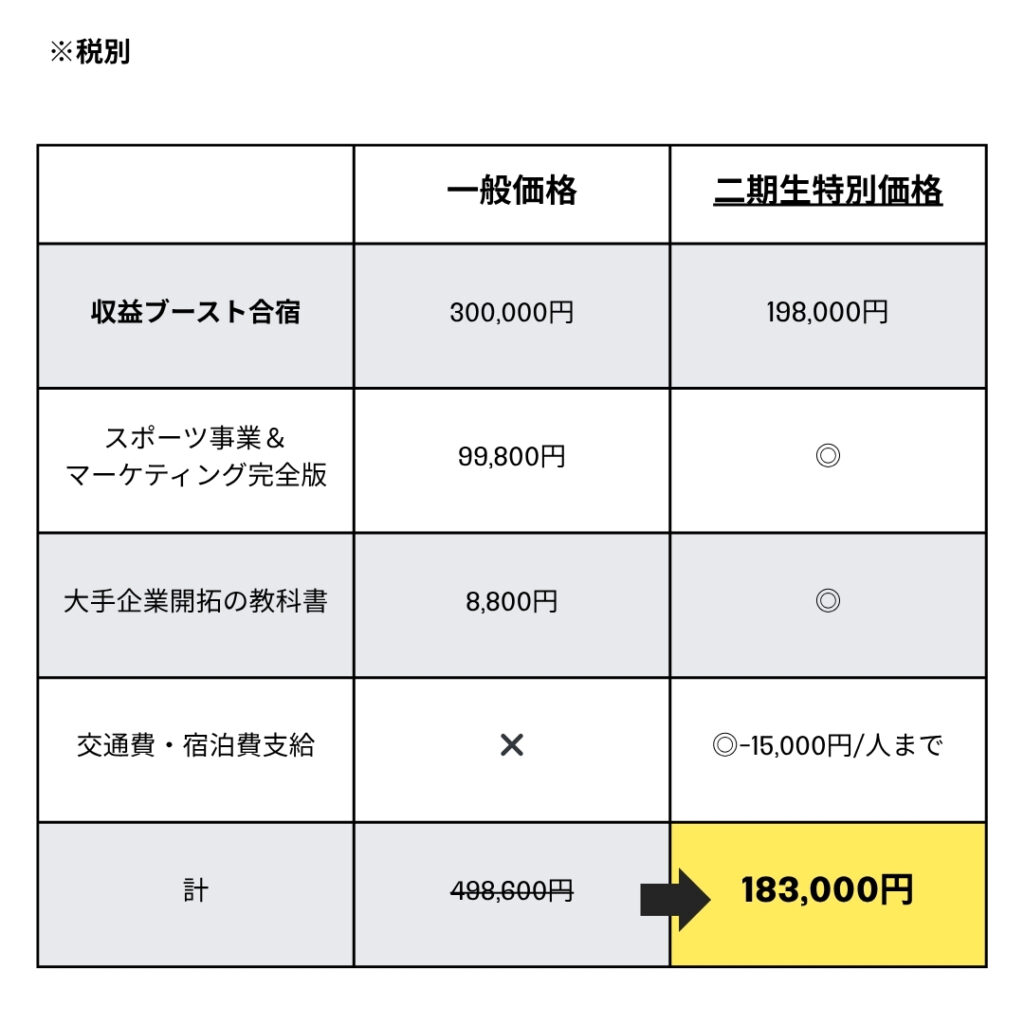Click the 計 total row label
1024x1024 pixels.
point(195,890)
